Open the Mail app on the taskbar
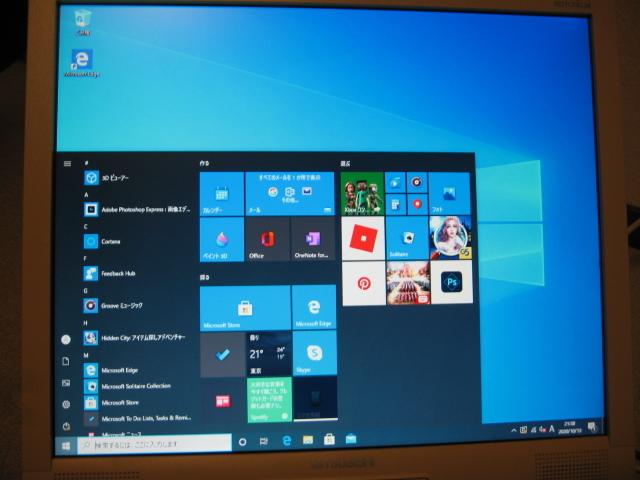The image size is (640, 480). [351, 439]
